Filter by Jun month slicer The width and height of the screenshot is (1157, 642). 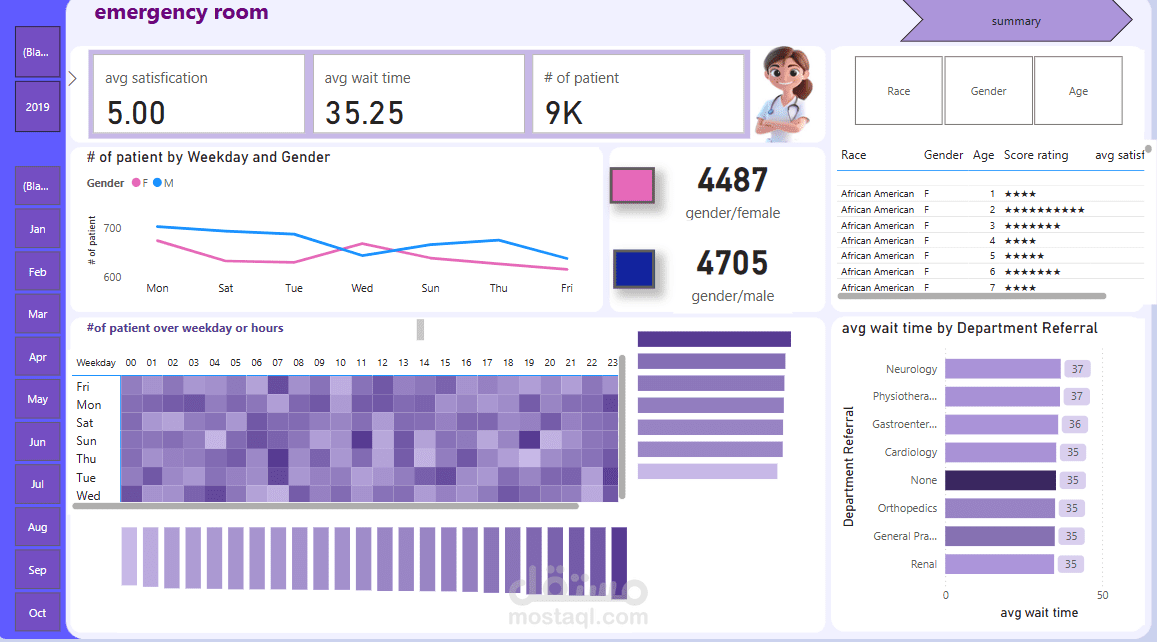(x=38, y=442)
